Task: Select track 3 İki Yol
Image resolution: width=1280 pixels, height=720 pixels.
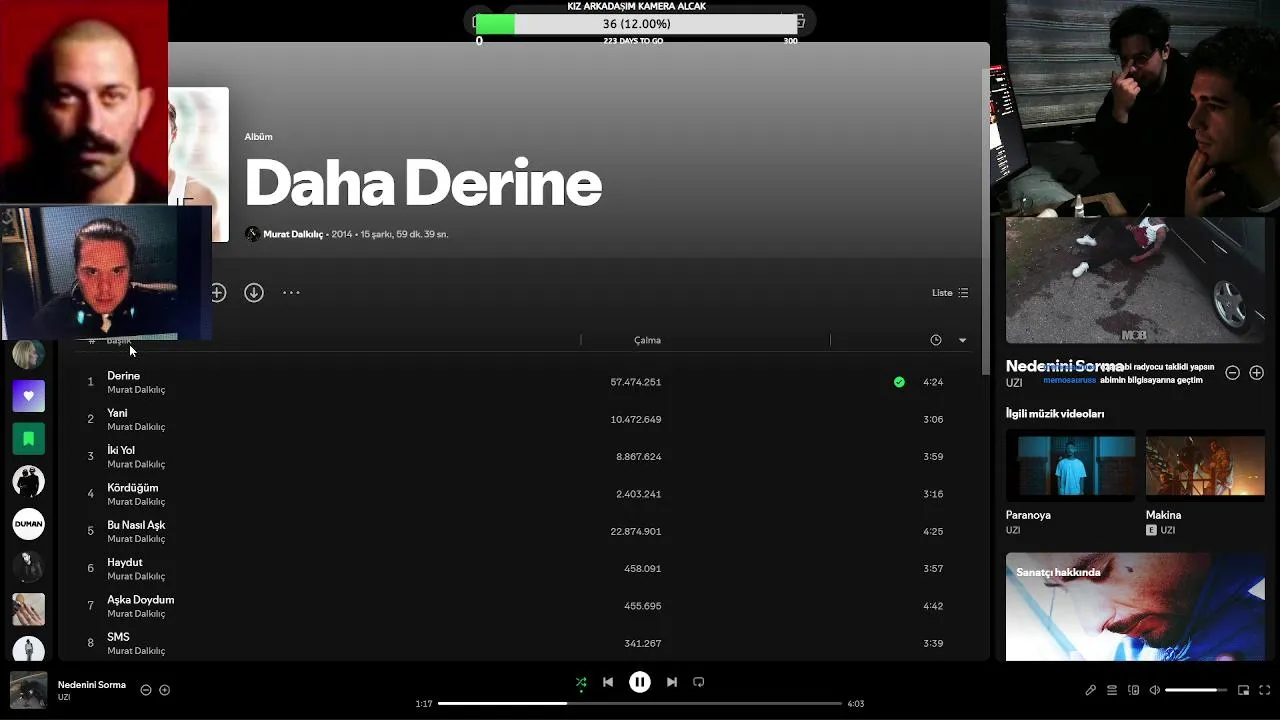Action: (x=523, y=456)
